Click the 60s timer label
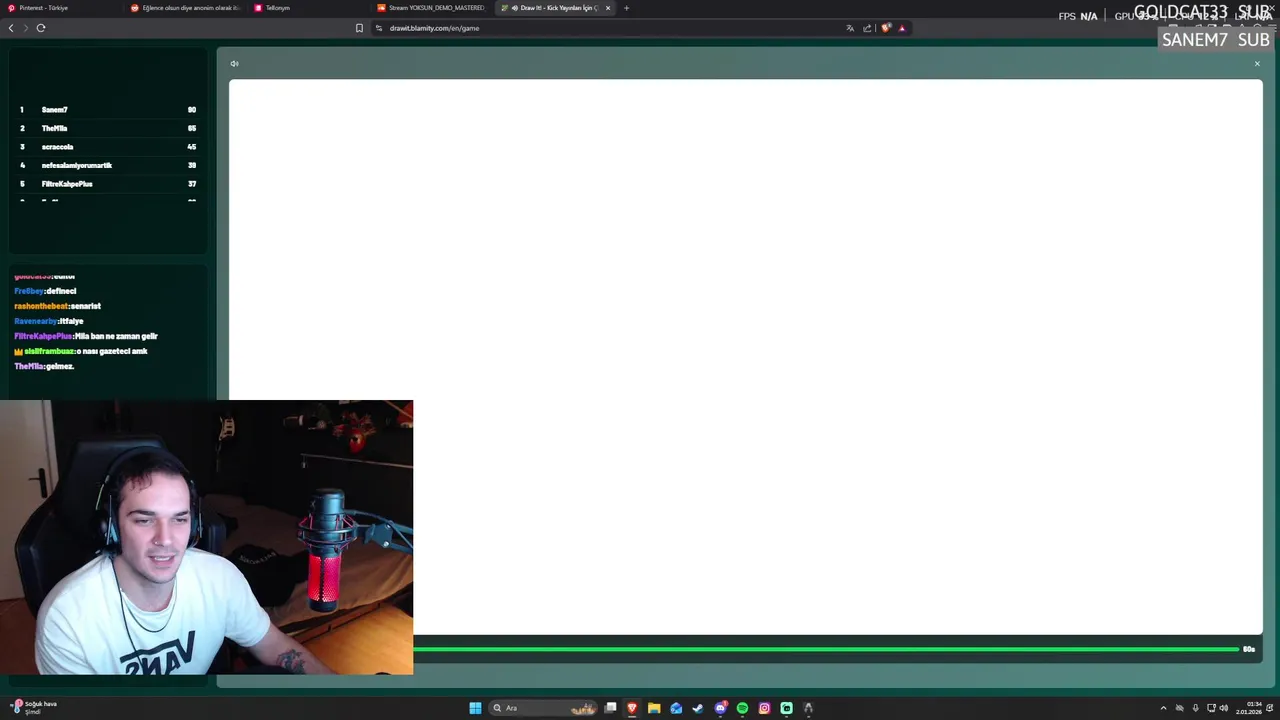This screenshot has width=1280, height=720. click(1249, 650)
